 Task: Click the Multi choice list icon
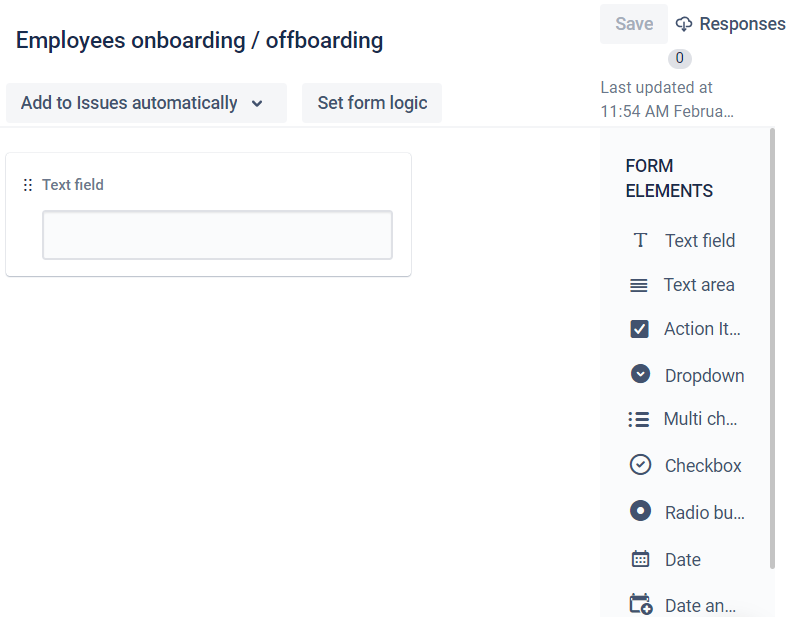pos(639,420)
